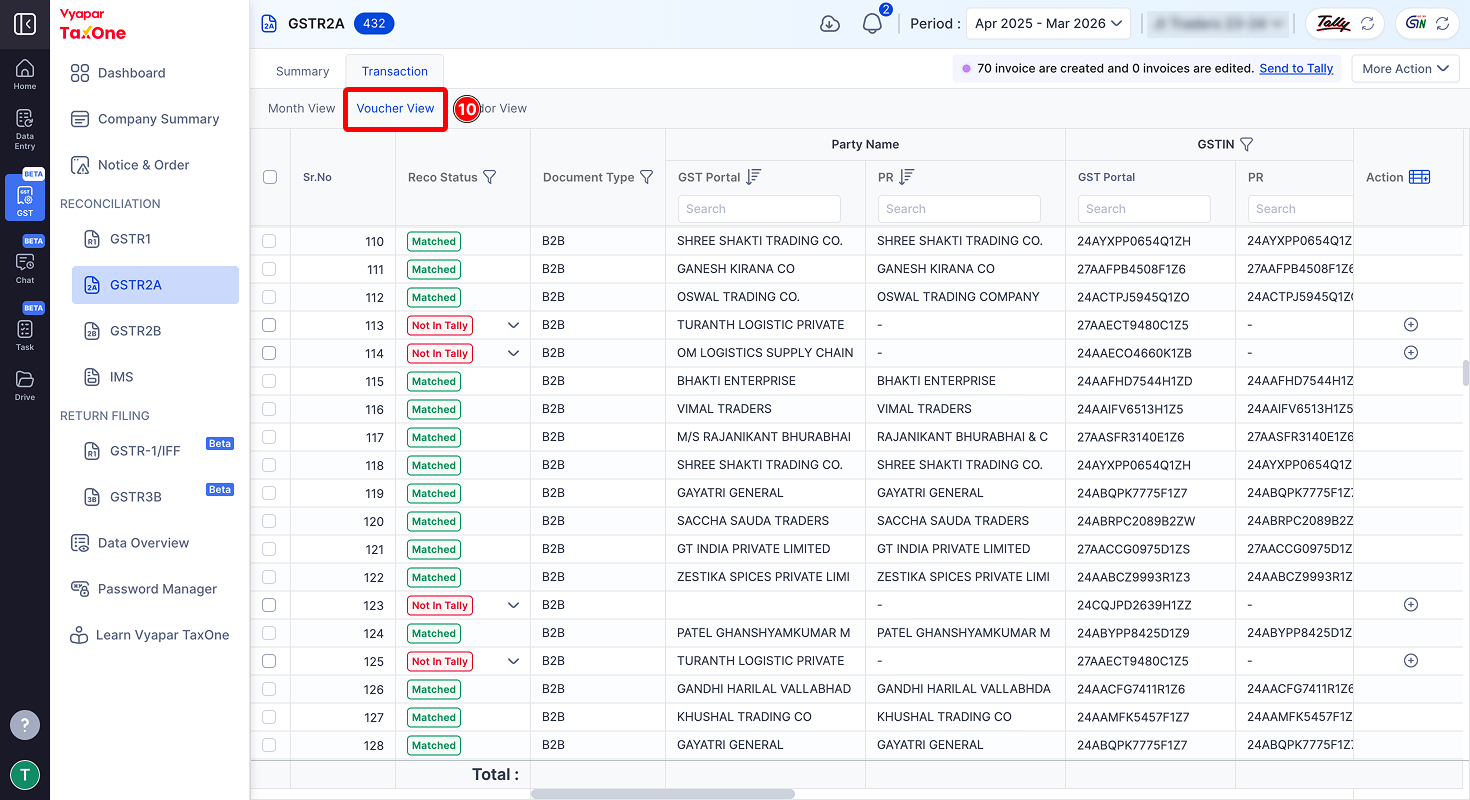Expand row 125 Not In Tally chevron
Viewport: 1470px width, 800px height.
coord(514,661)
